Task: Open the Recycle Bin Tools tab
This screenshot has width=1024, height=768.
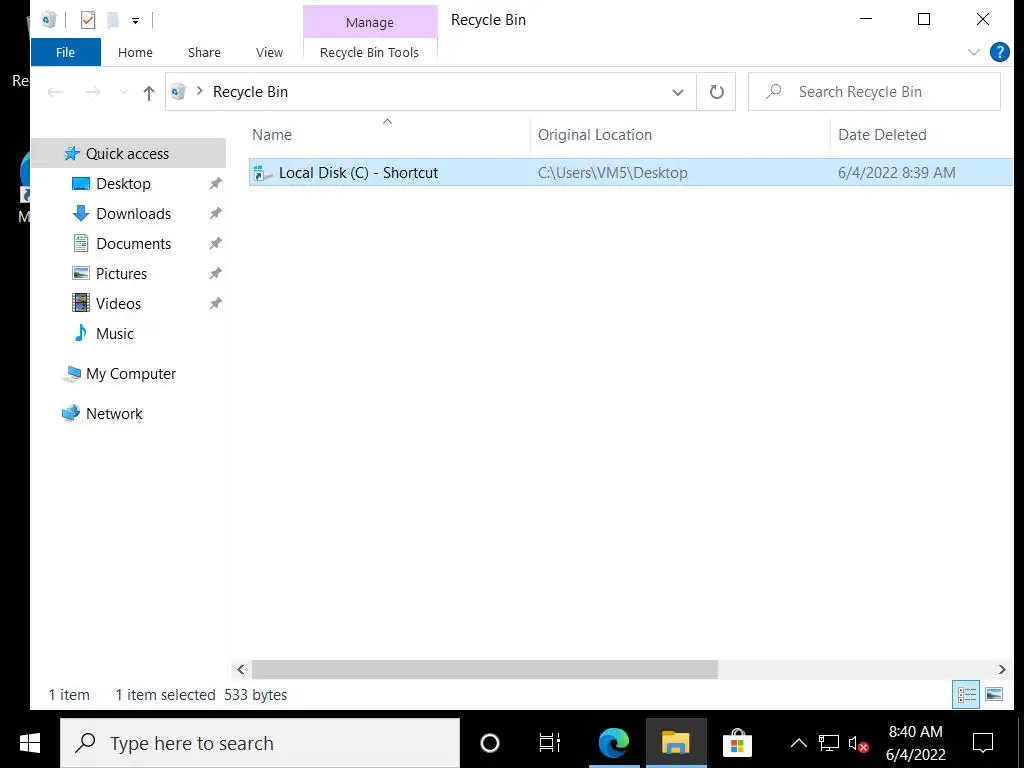Action: (370, 52)
